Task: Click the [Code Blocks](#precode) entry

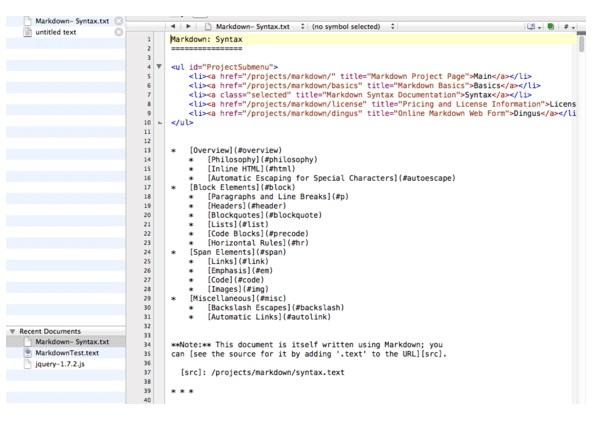Action: [x=258, y=233]
